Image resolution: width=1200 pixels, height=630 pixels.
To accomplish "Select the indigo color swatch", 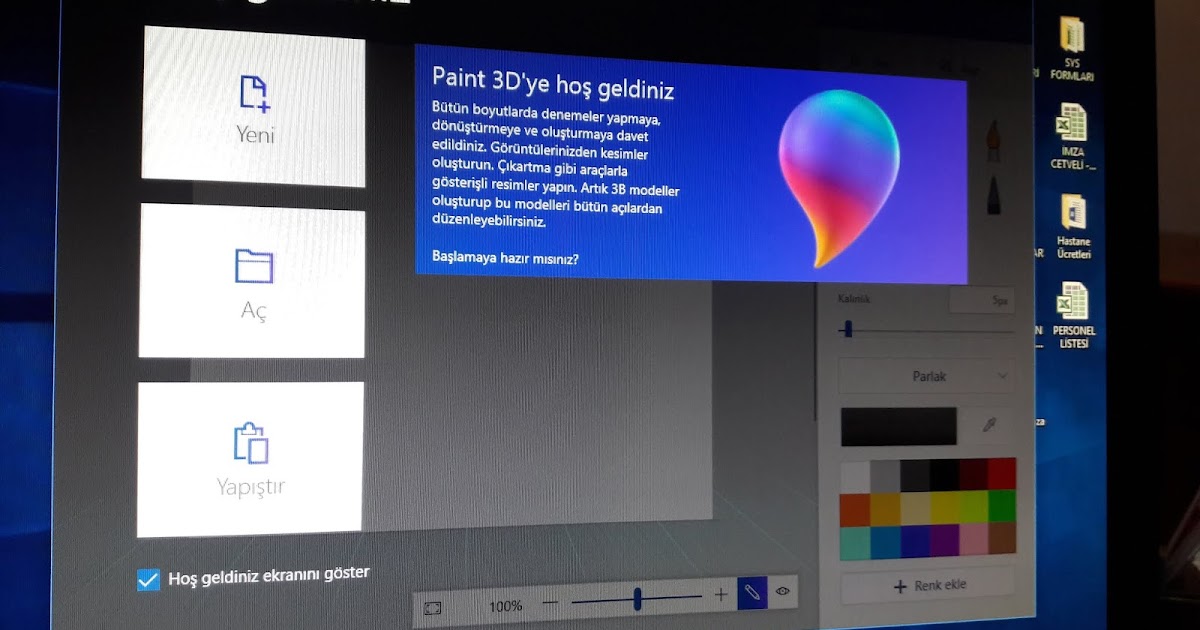I will coord(915,540).
